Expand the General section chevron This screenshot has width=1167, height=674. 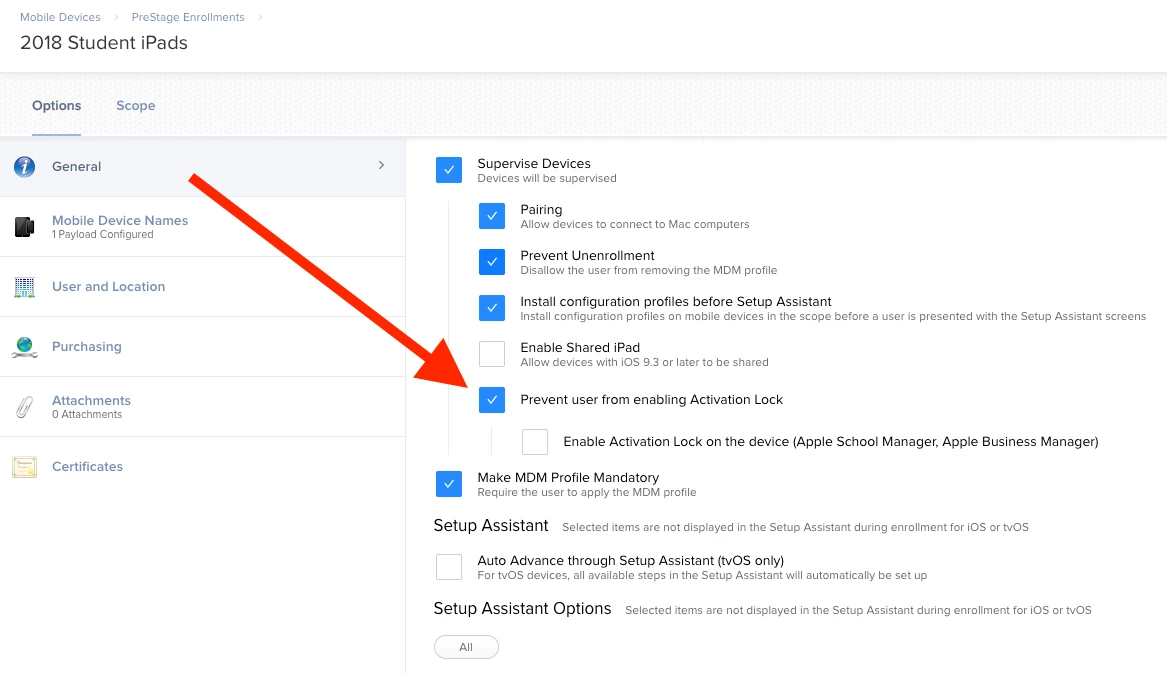381,165
